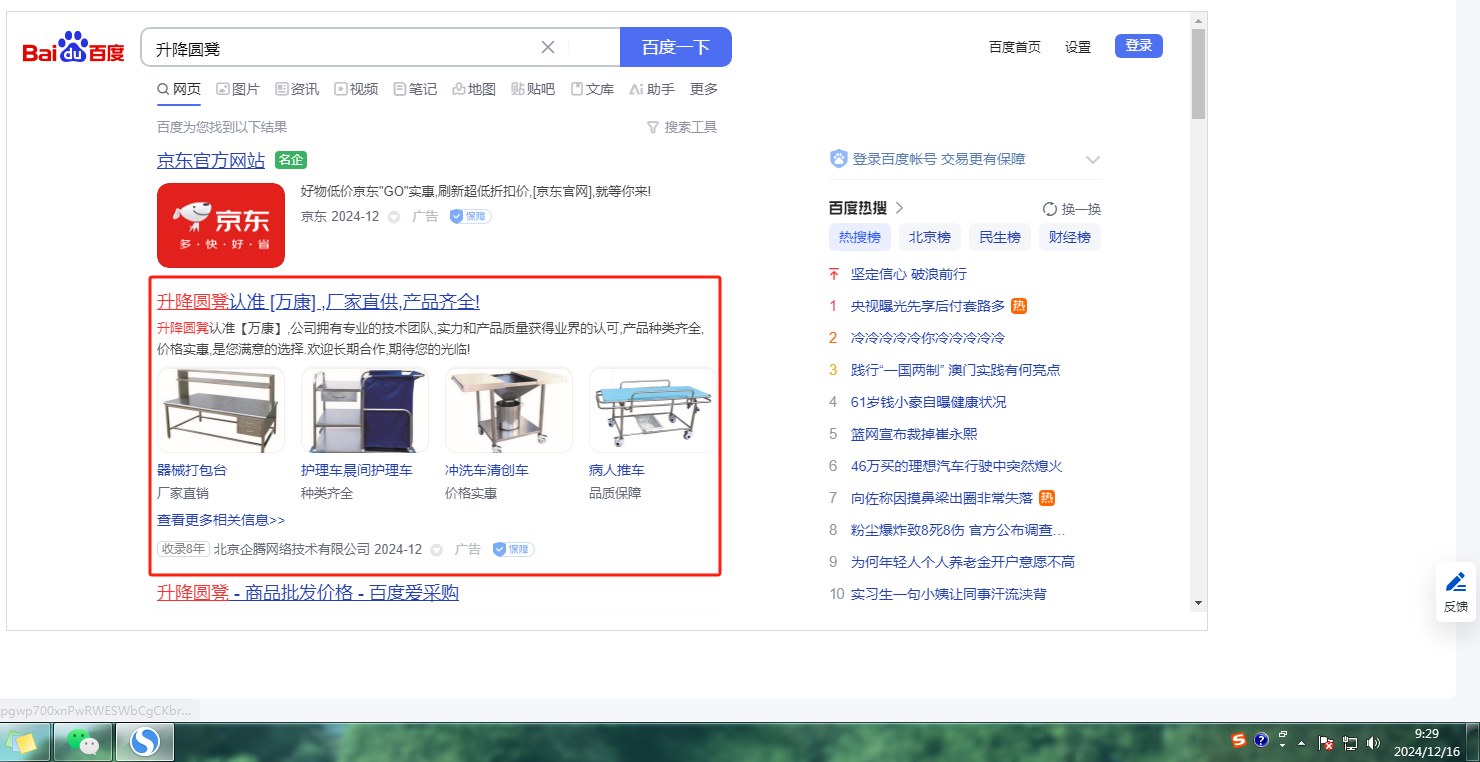The height and width of the screenshot is (762, 1480).
Task: Switch to the 图片 tab
Action: pos(238,89)
